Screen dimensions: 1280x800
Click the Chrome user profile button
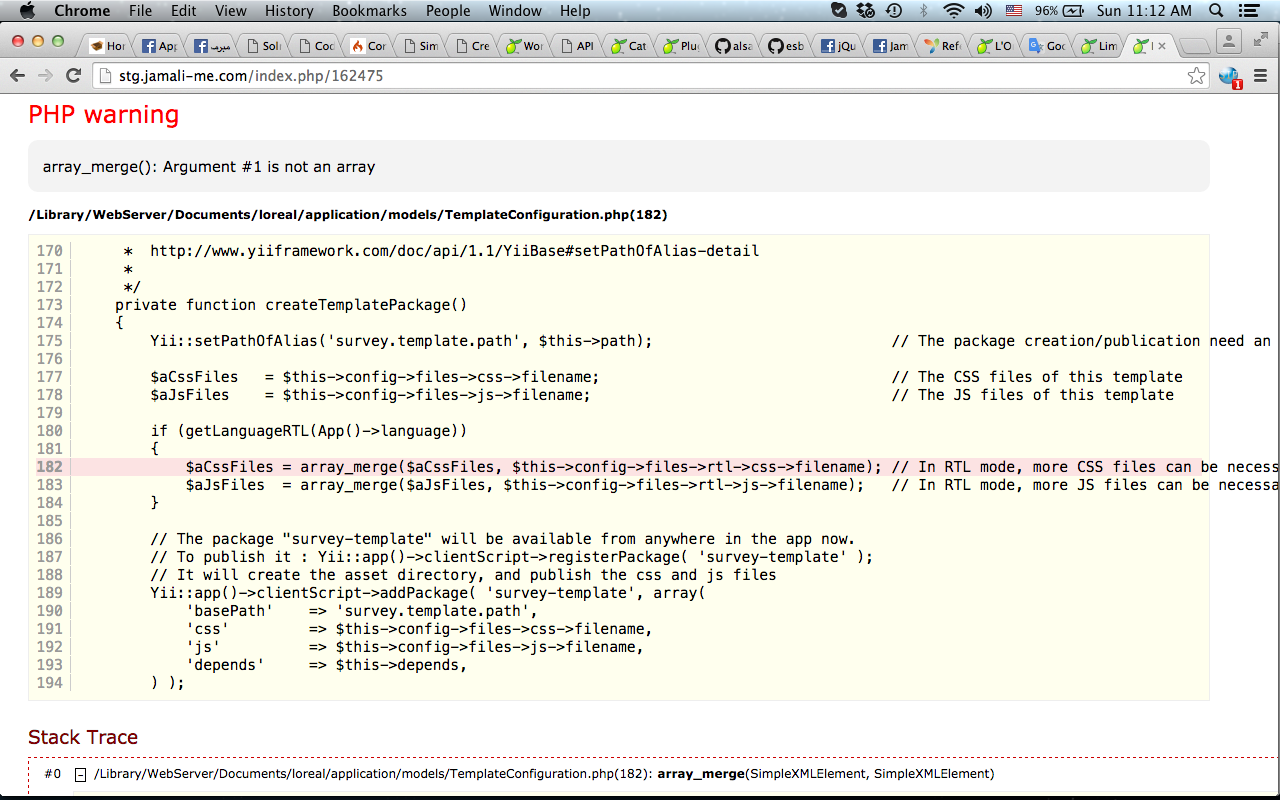pyautogui.click(x=1229, y=41)
